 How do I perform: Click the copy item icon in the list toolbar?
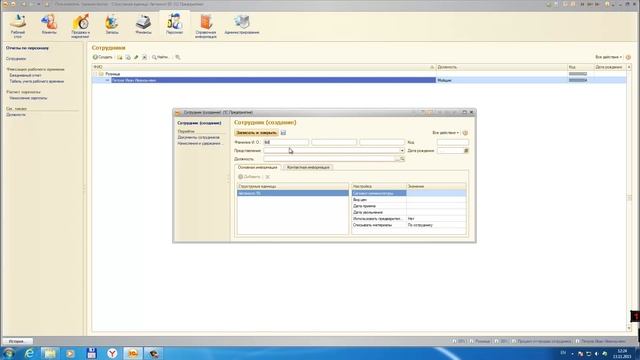[x=128, y=57]
